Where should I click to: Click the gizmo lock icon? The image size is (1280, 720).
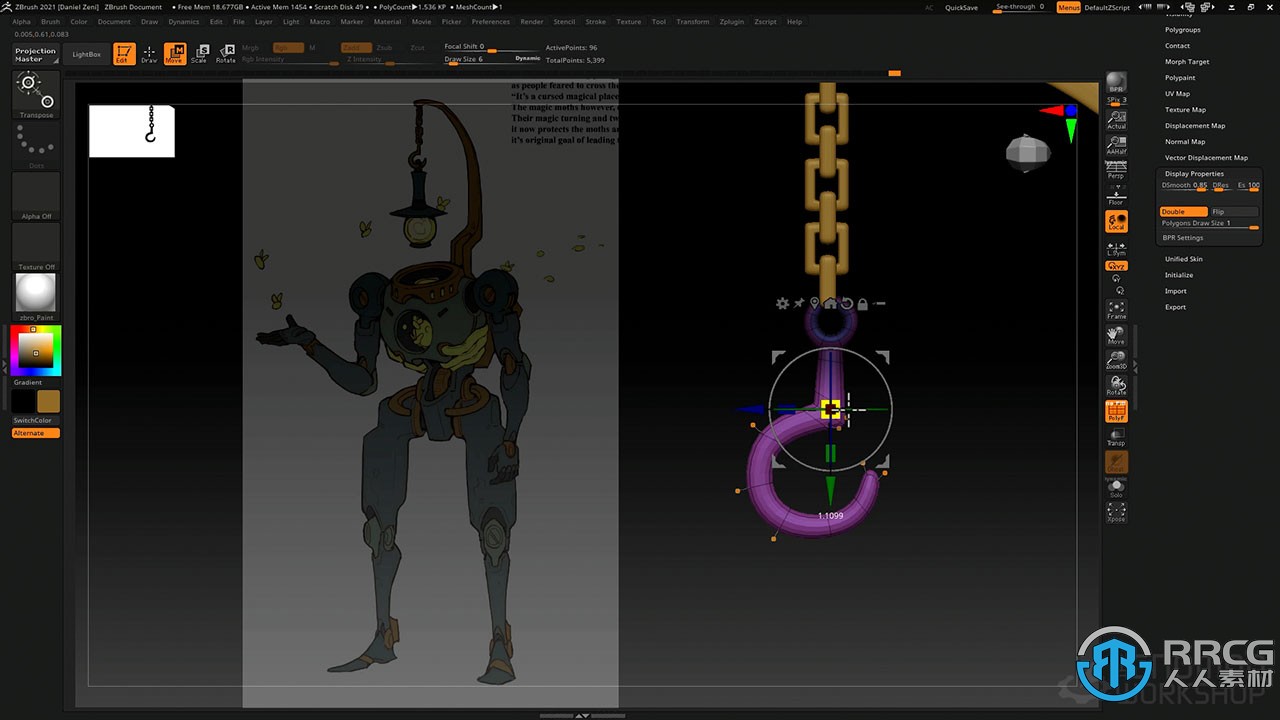(862, 303)
